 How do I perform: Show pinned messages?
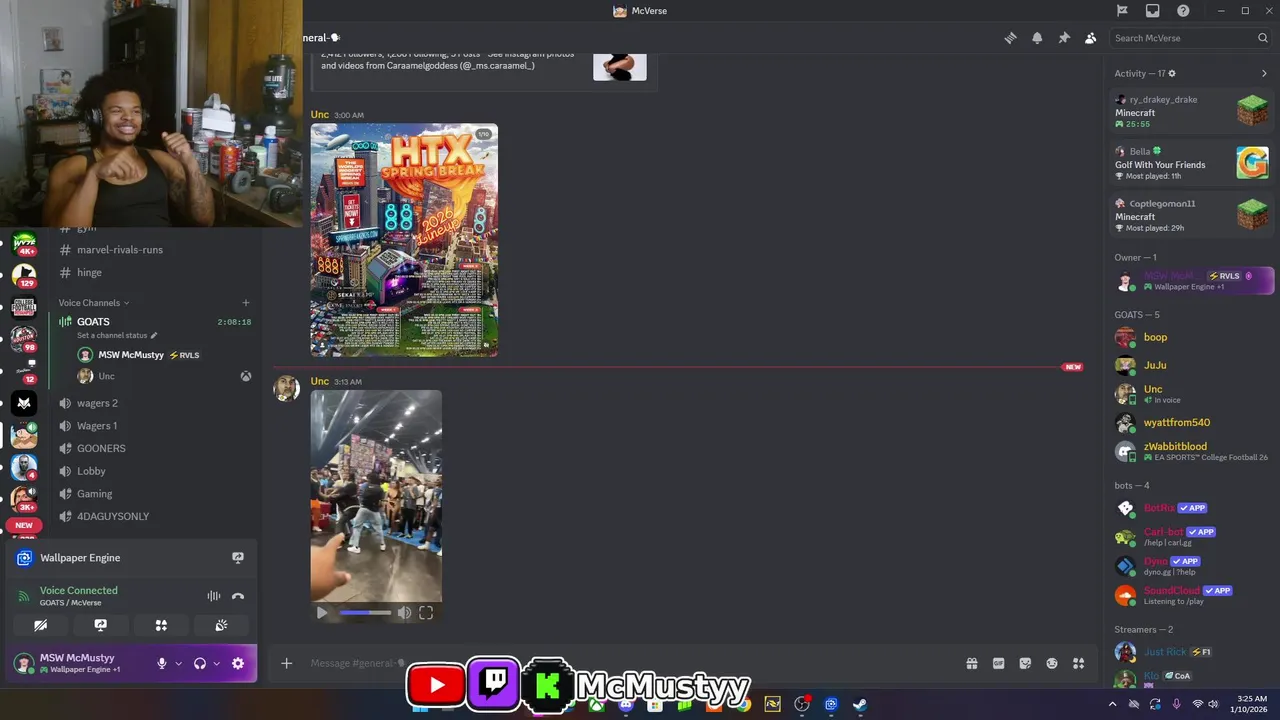pyautogui.click(x=1064, y=38)
